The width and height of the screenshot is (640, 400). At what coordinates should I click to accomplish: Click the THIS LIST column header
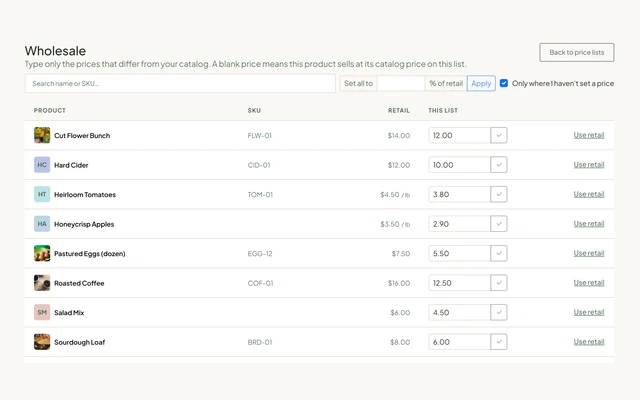coord(443,111)
